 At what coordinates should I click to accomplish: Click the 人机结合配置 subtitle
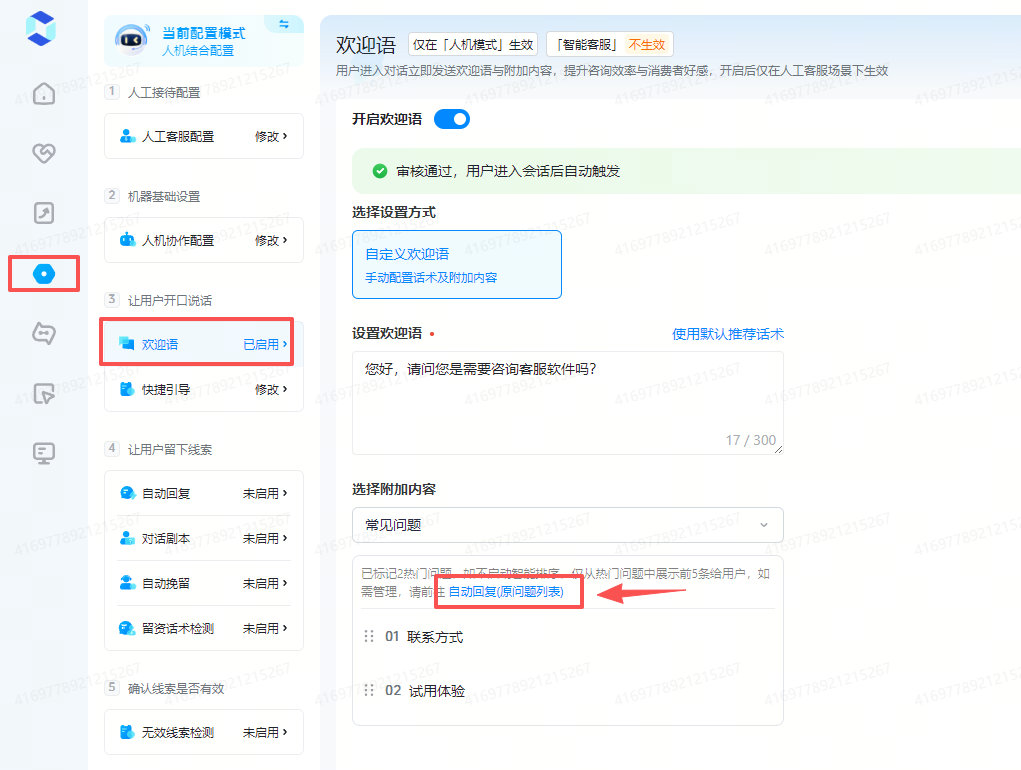(x=198, y=51)
